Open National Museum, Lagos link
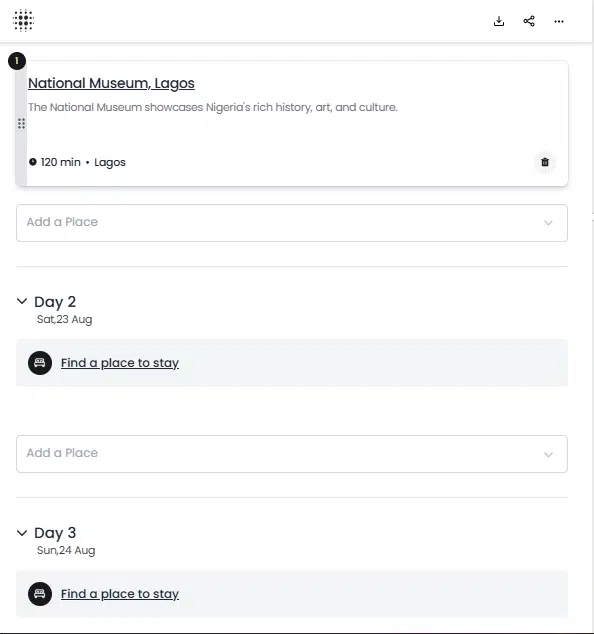Screen dimensions: 594x634 click(111, 83)
